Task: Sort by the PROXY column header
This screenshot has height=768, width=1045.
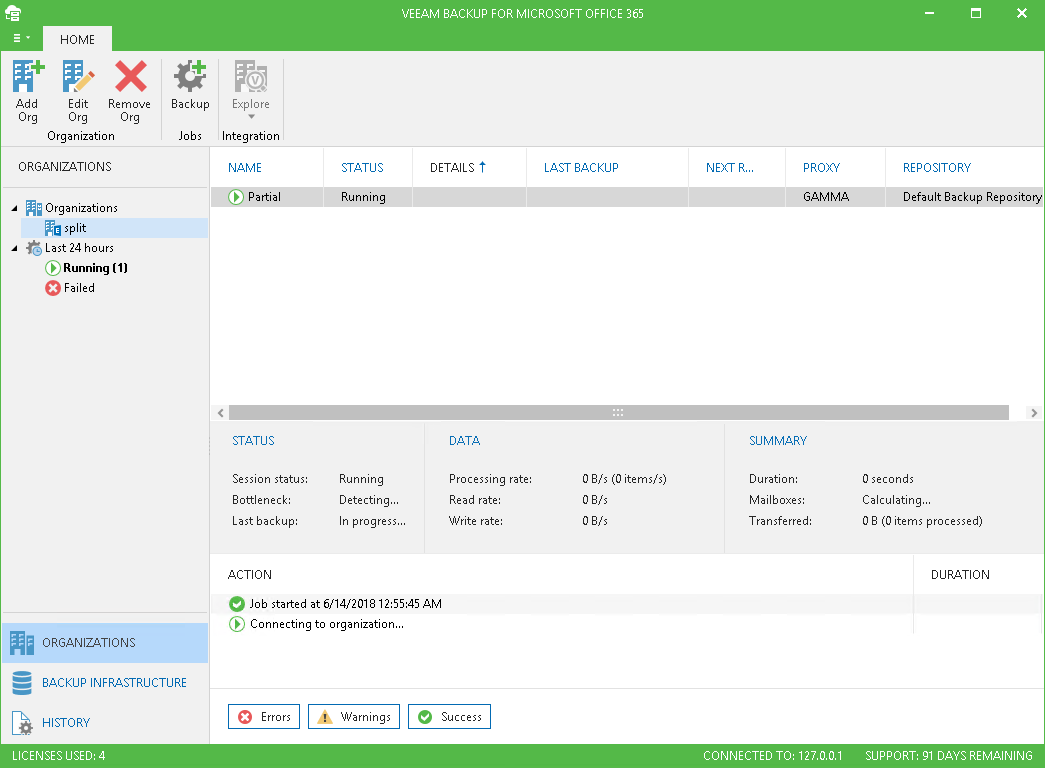Action: pyautogui.click(x=821, y=168)
